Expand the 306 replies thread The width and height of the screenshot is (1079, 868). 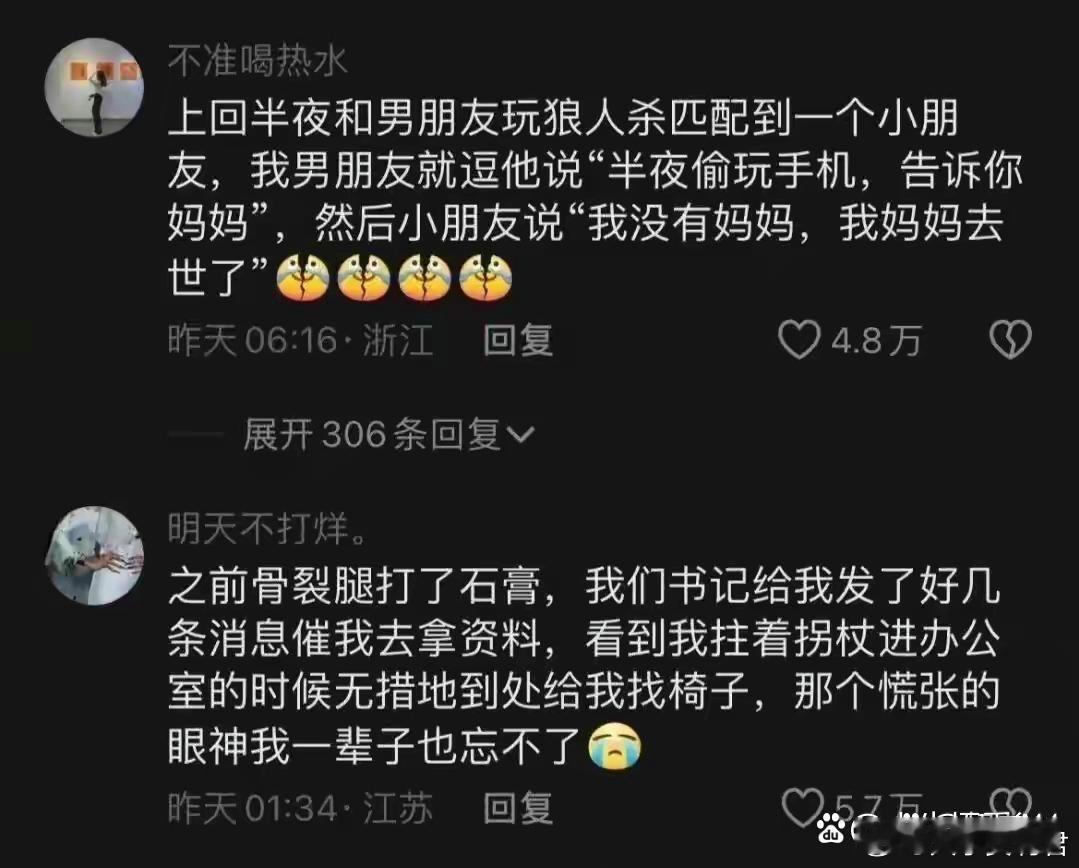tap(388, 434)
